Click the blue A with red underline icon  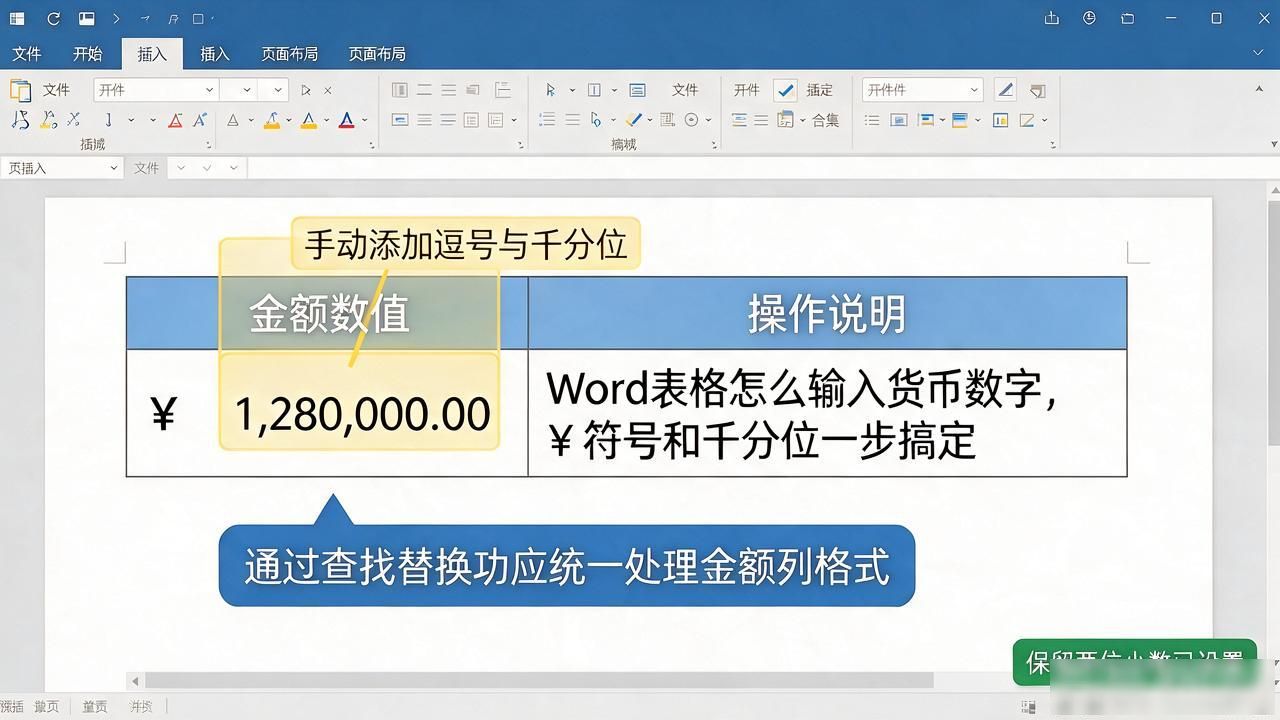346,120
